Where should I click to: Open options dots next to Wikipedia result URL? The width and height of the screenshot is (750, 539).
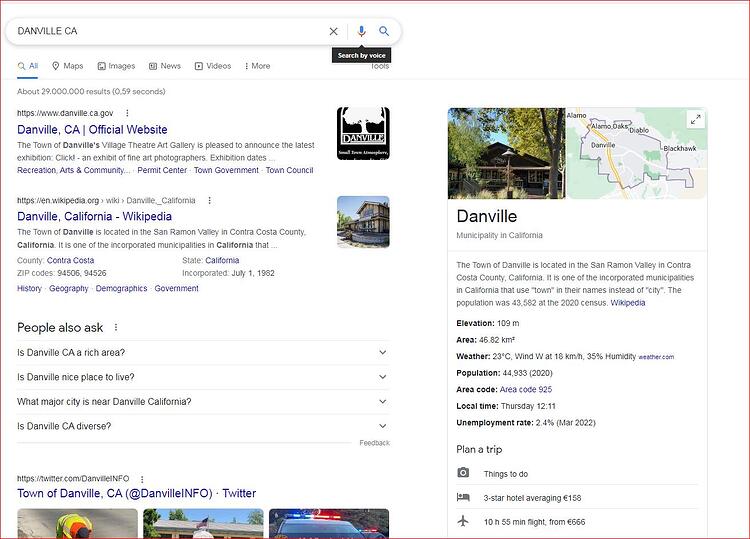[x=210, y=200]
